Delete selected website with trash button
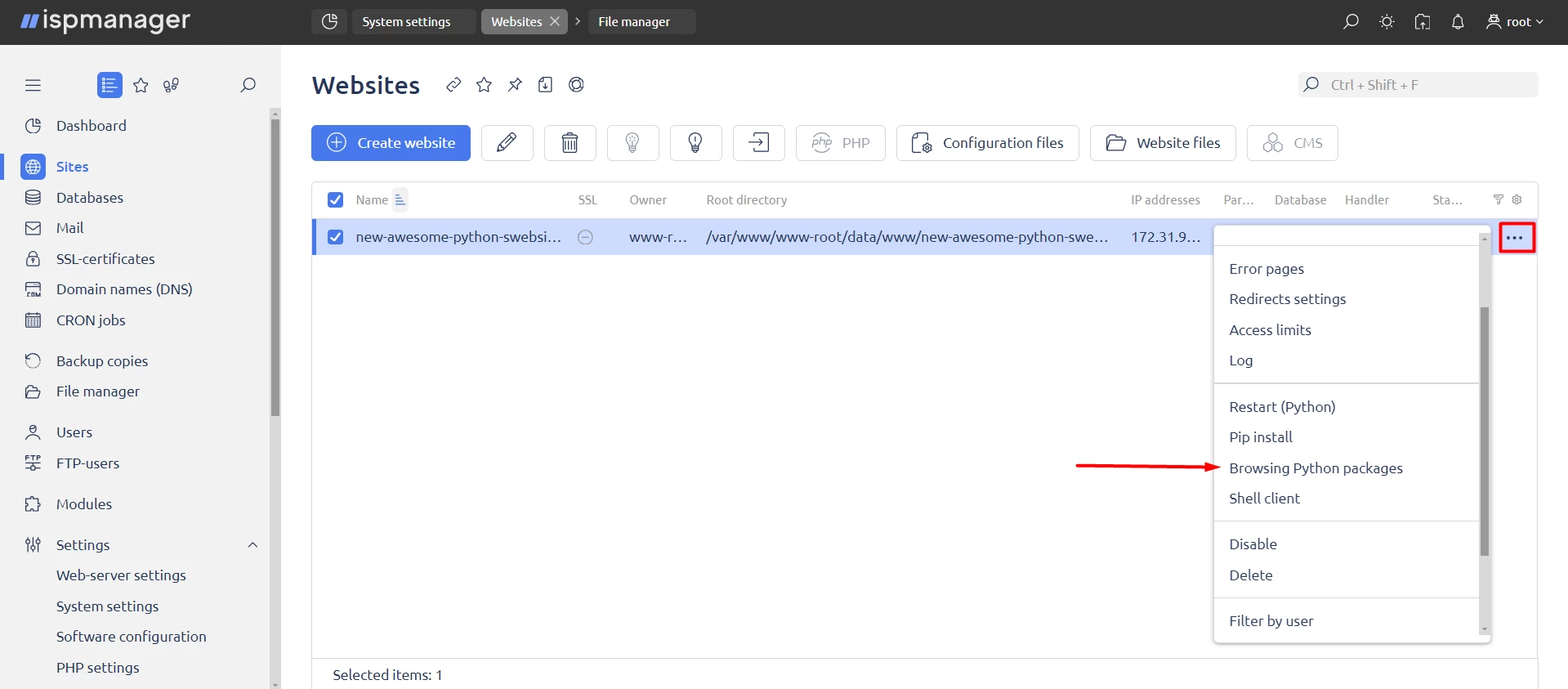Image resolution: width=1568 pixels, height=689 pixels. click(570, 143)
